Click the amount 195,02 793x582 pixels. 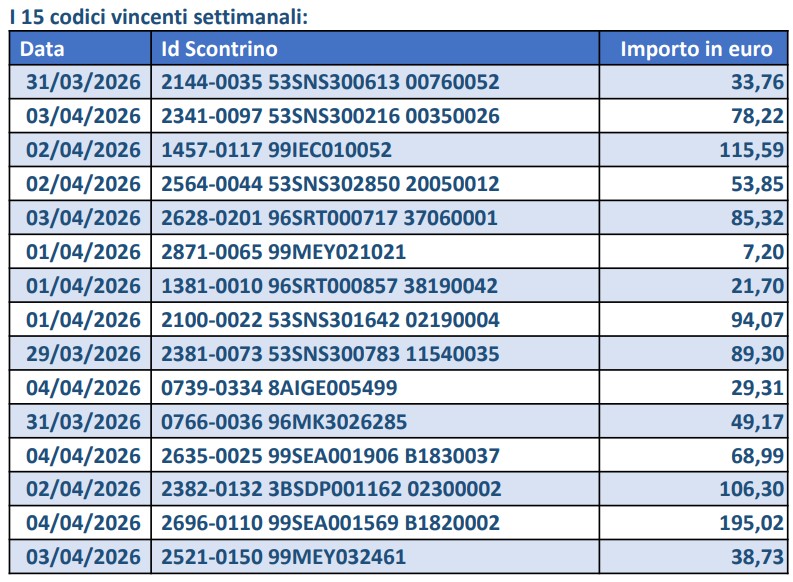pos(751,523)
